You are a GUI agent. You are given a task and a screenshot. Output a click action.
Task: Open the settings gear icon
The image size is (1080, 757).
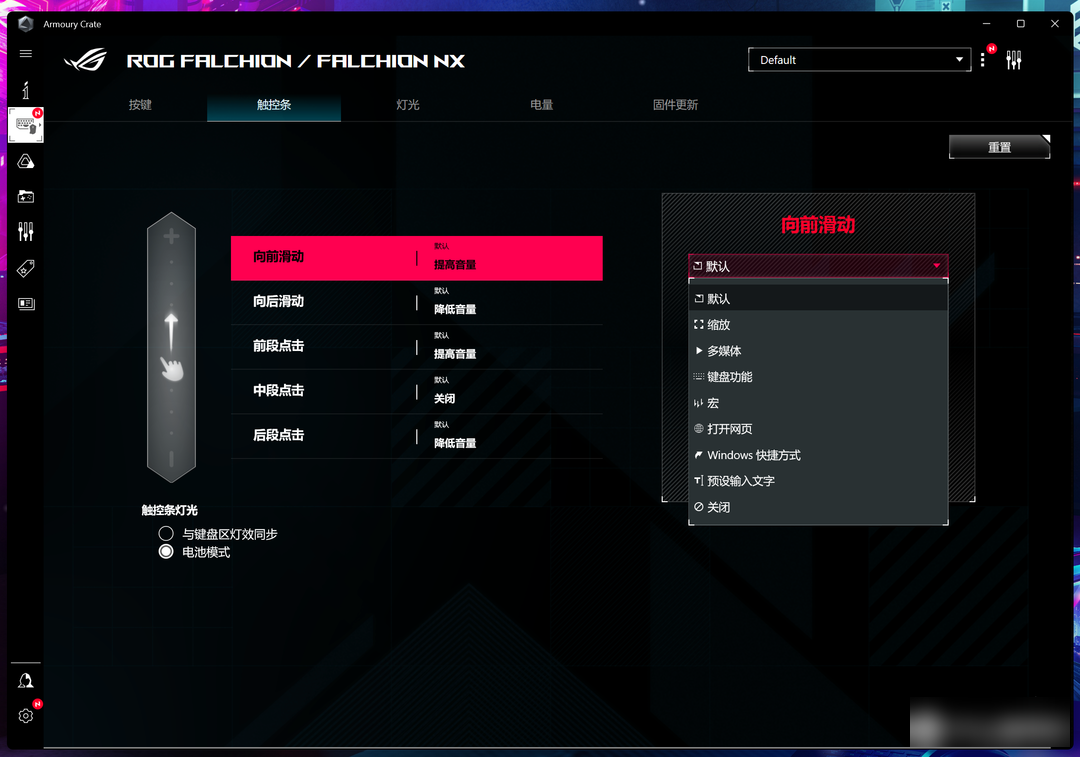[25, 716]
